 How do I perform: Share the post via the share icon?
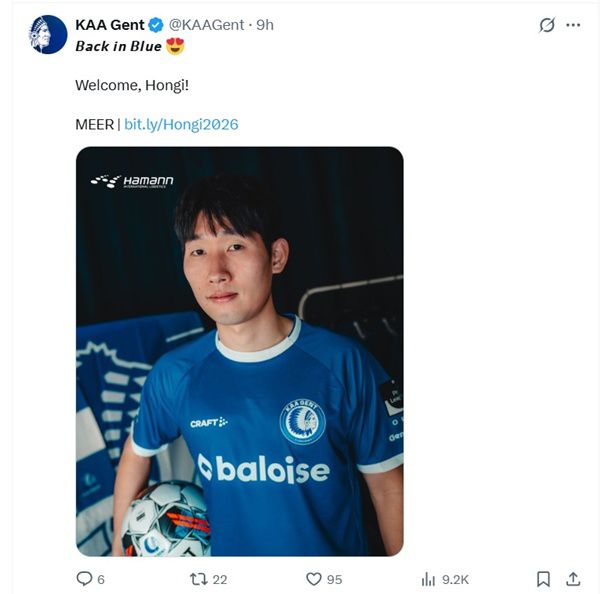[573, 579]
